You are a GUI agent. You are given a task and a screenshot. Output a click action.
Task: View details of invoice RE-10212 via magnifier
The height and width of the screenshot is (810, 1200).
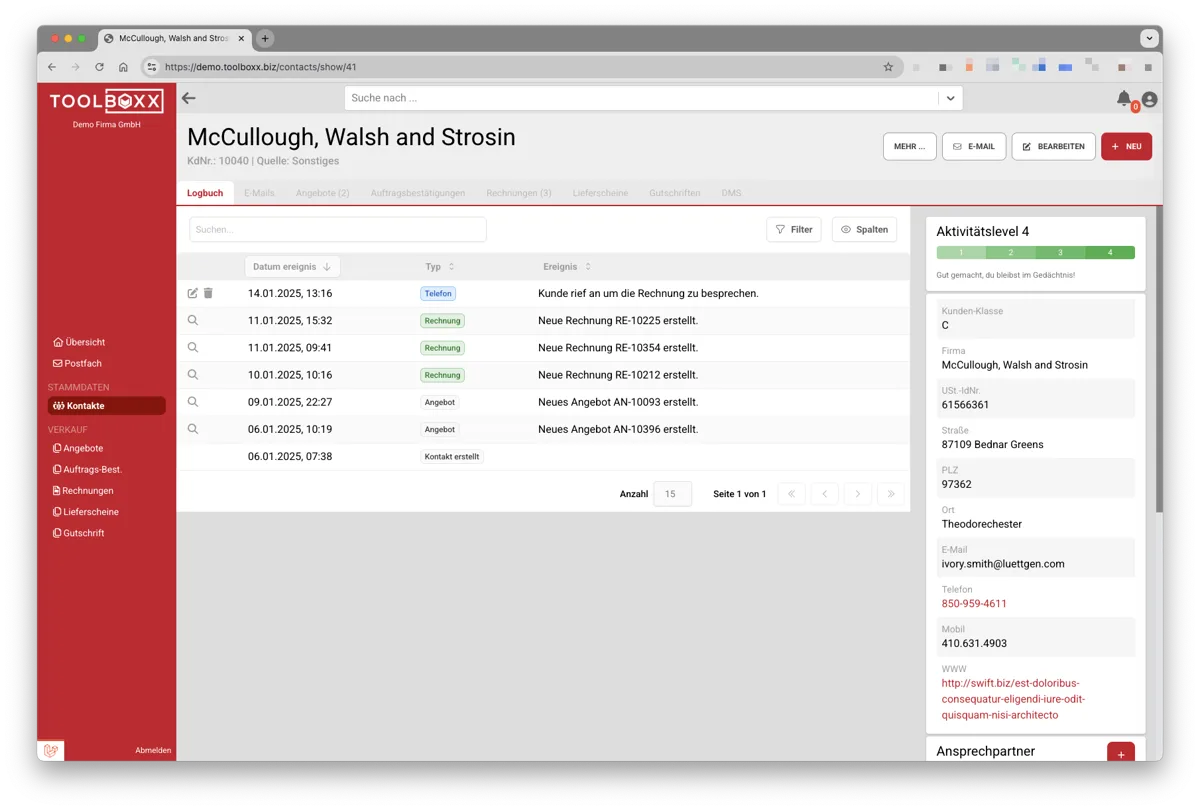pos(193,374)
